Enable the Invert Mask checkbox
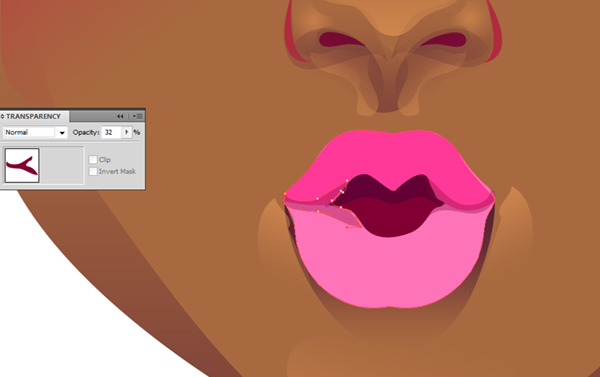Image resolution: width=600 pixels, height=377 pixels. 93,171
